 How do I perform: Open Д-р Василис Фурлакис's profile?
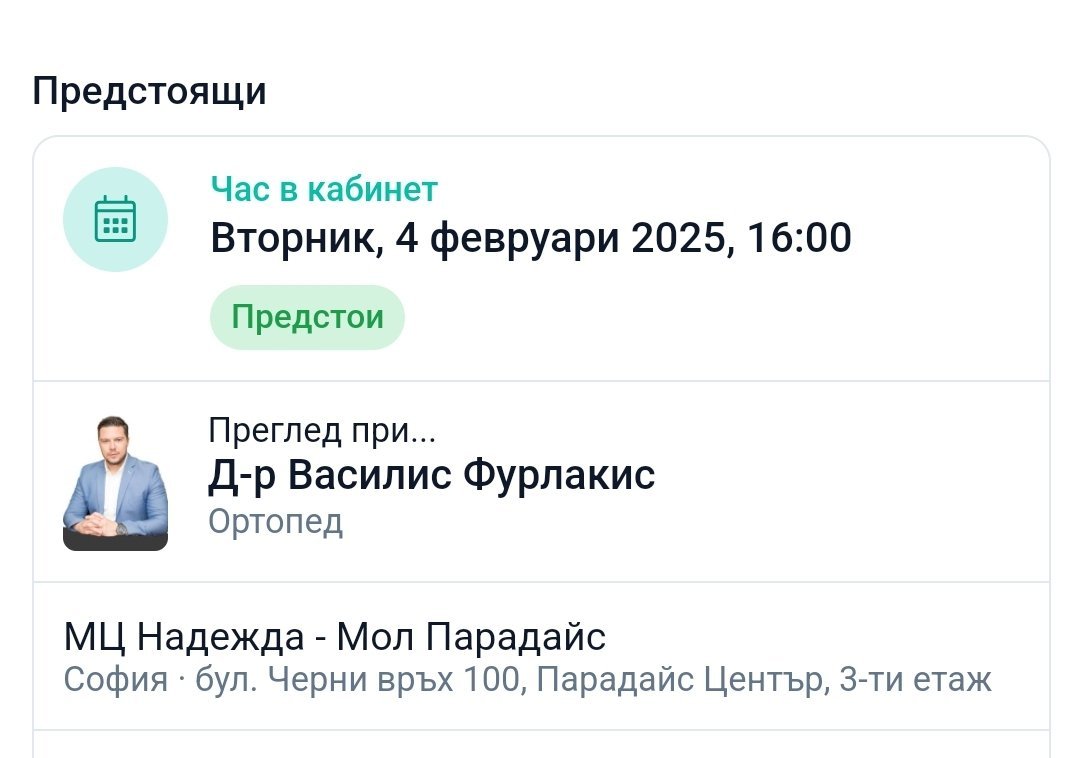click(431, 475)
